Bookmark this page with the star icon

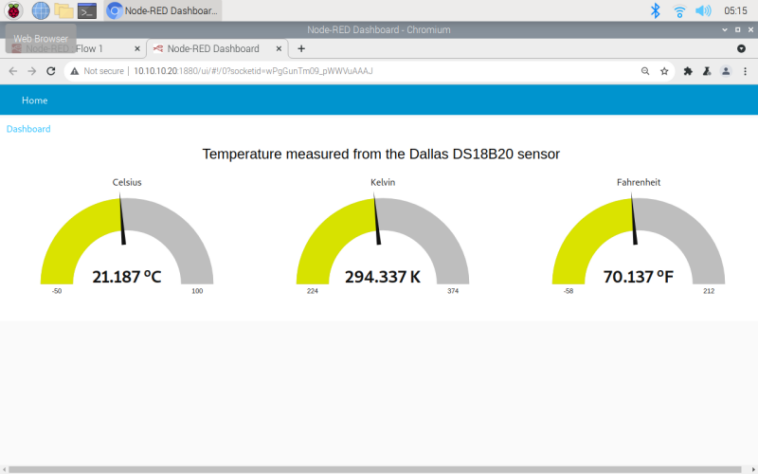coord(664,71)
